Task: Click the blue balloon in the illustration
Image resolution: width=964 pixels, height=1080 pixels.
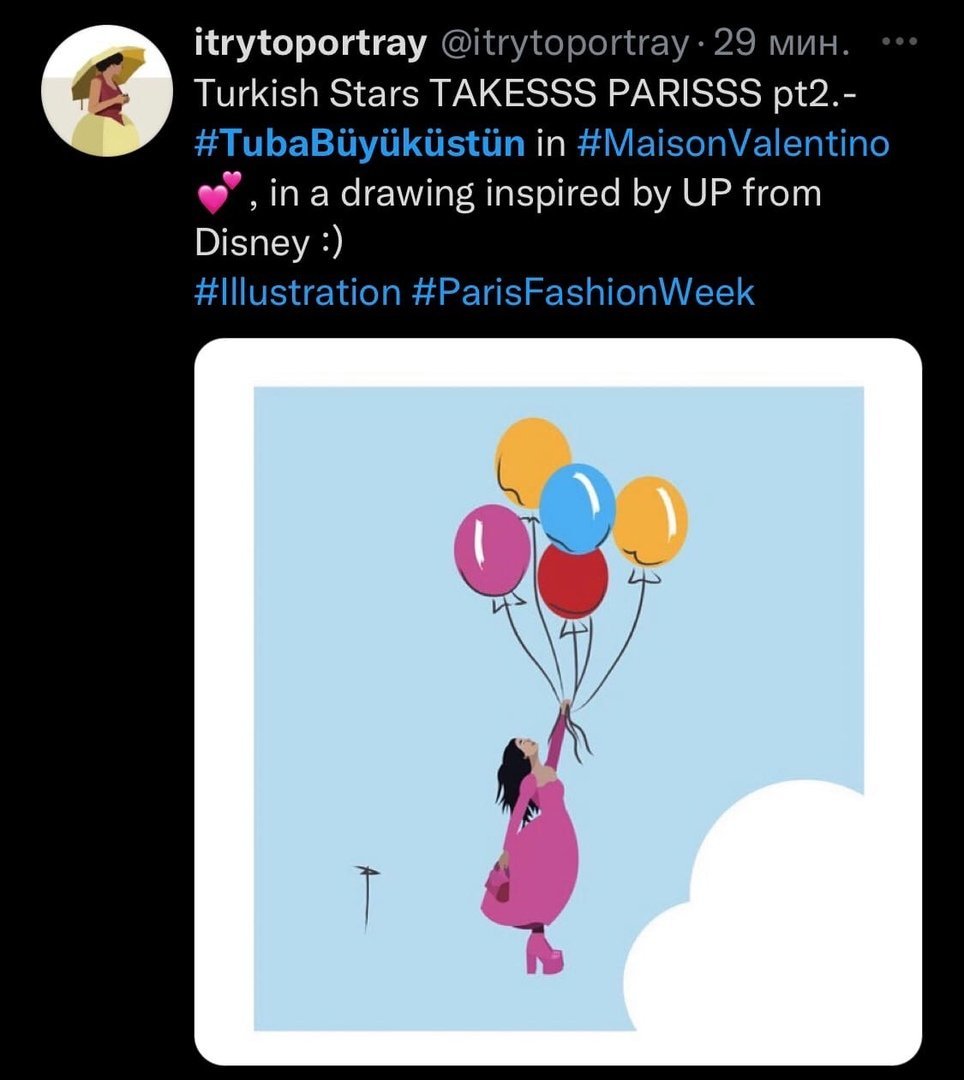Action: pos(577,506)
